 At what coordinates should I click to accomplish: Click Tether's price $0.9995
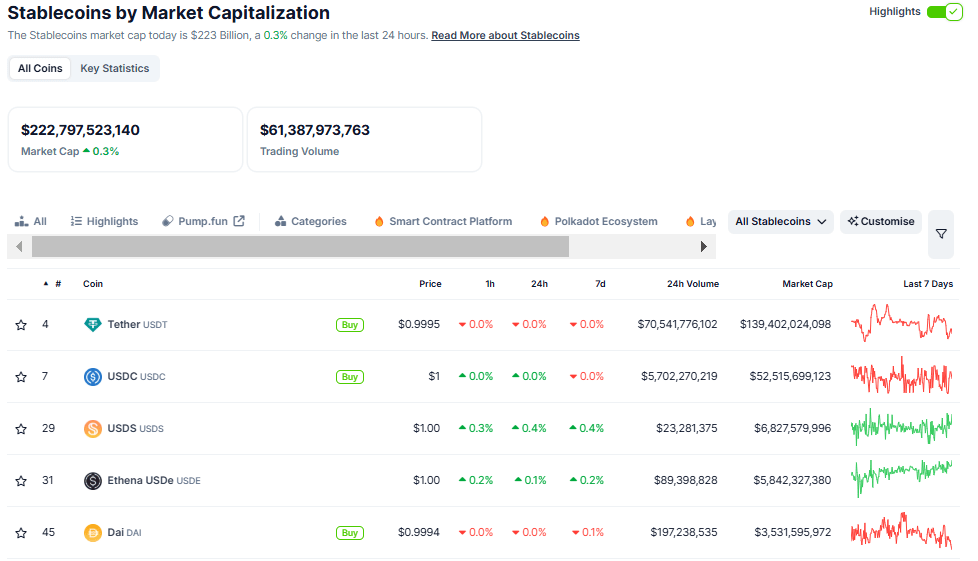click(x=419, y=324)
